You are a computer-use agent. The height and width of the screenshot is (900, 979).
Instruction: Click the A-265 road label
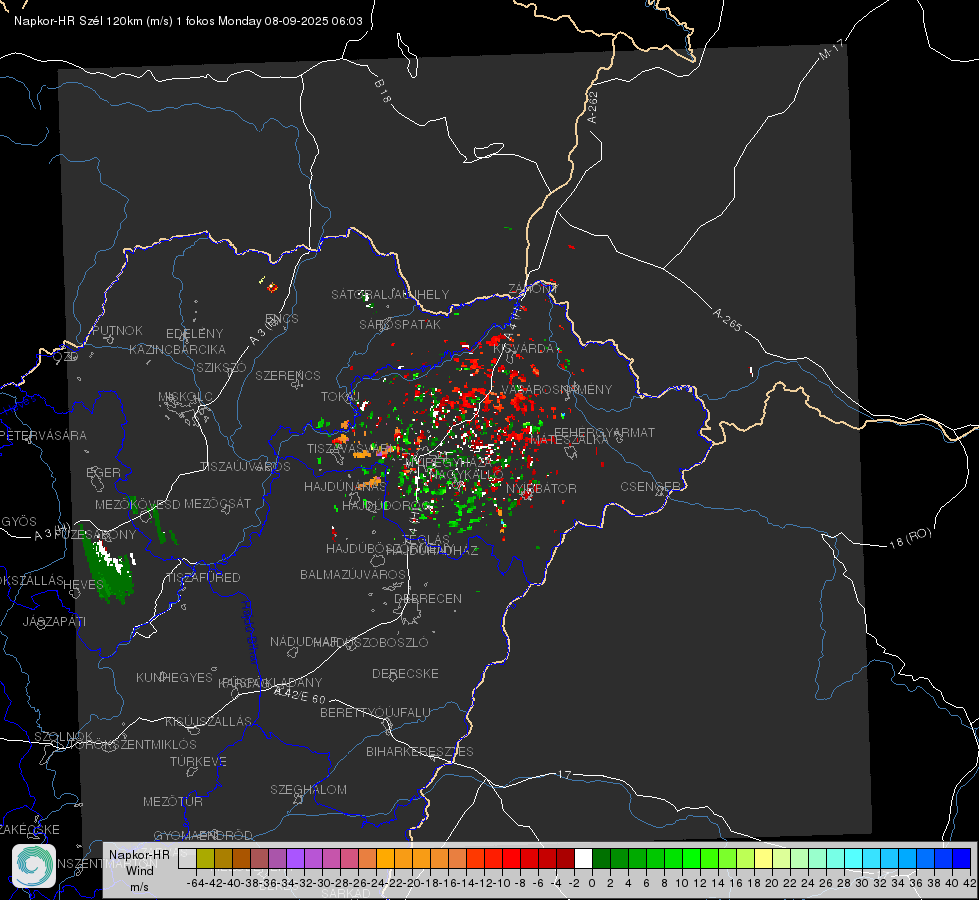click(x=727, y=319)
